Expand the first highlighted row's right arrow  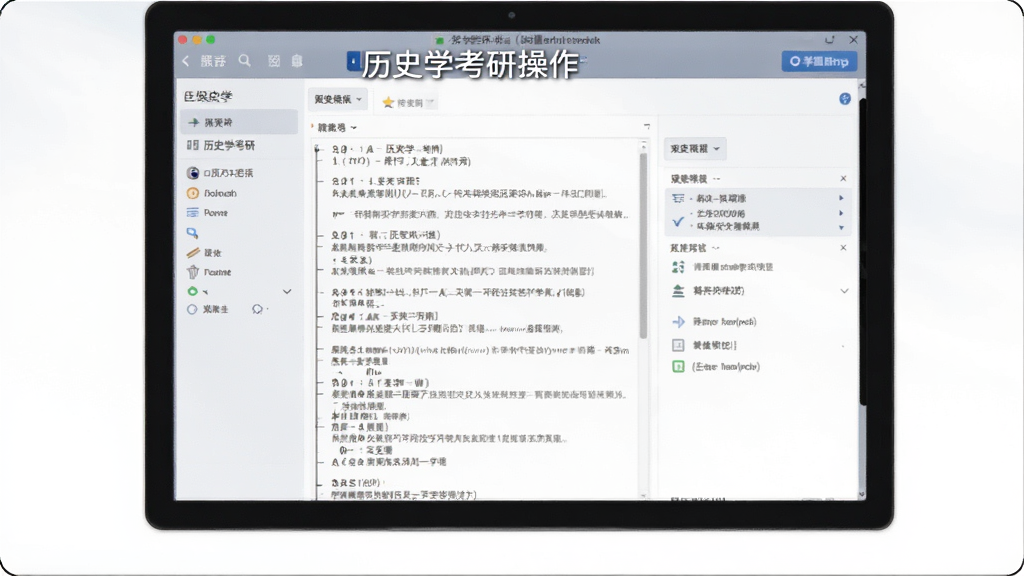coord(841,198)
